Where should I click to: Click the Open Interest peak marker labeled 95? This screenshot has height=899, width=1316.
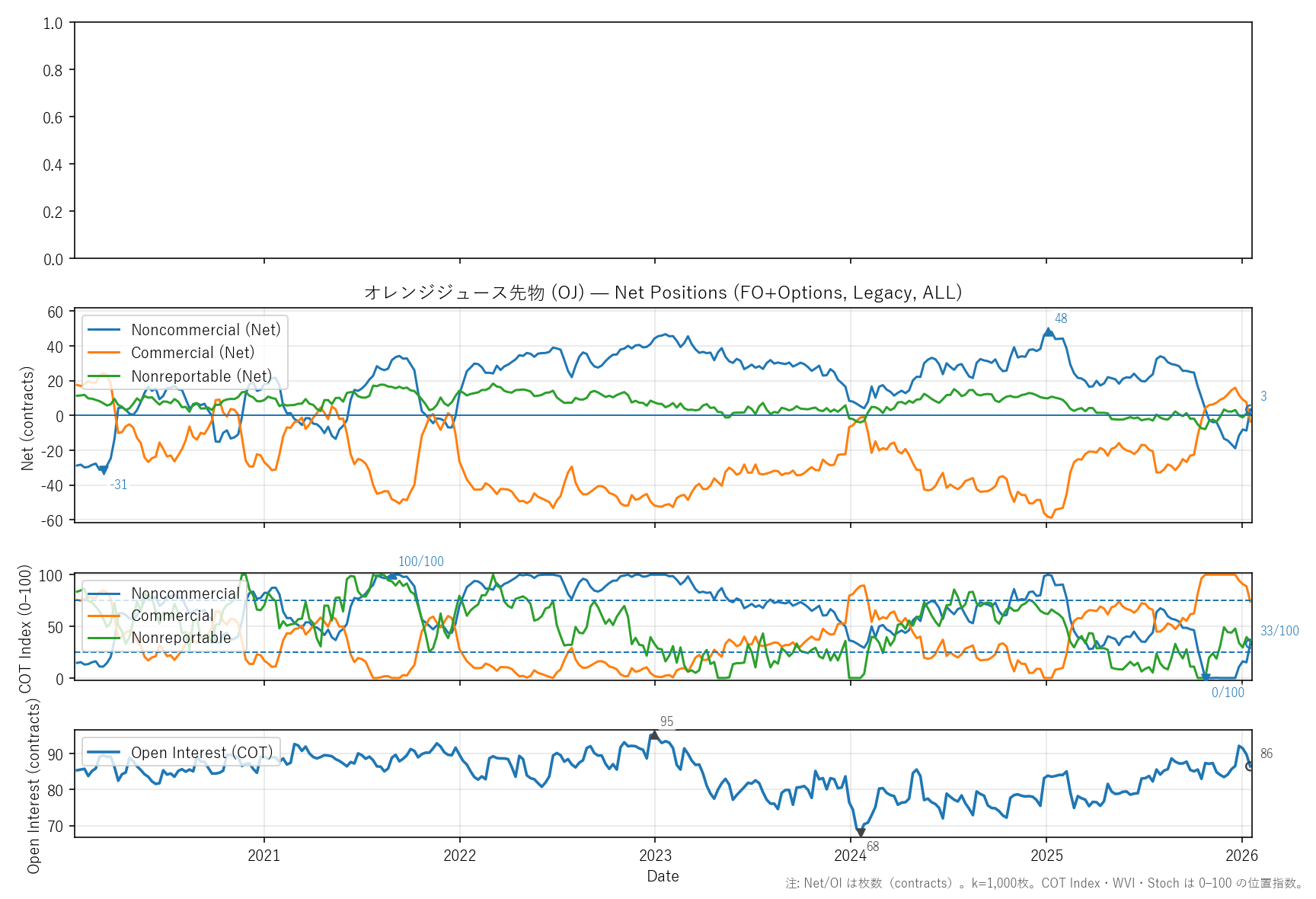[654, 735]
